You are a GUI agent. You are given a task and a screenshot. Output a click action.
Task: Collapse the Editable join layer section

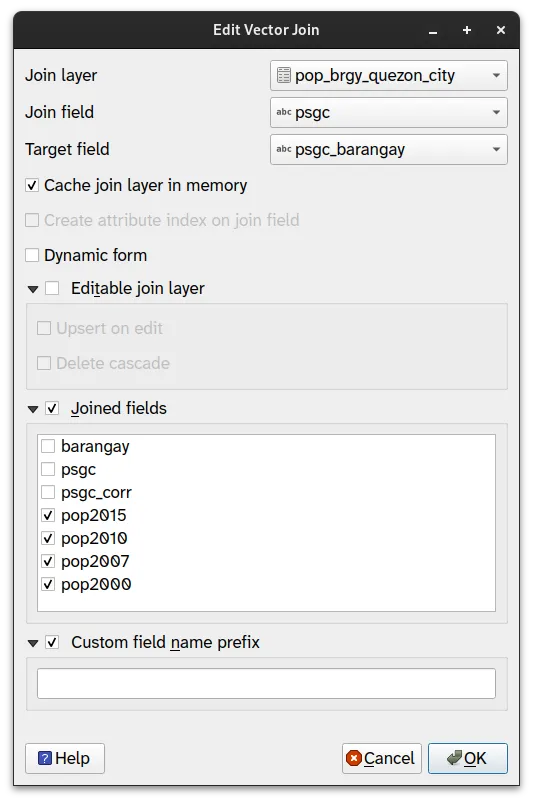33,289
